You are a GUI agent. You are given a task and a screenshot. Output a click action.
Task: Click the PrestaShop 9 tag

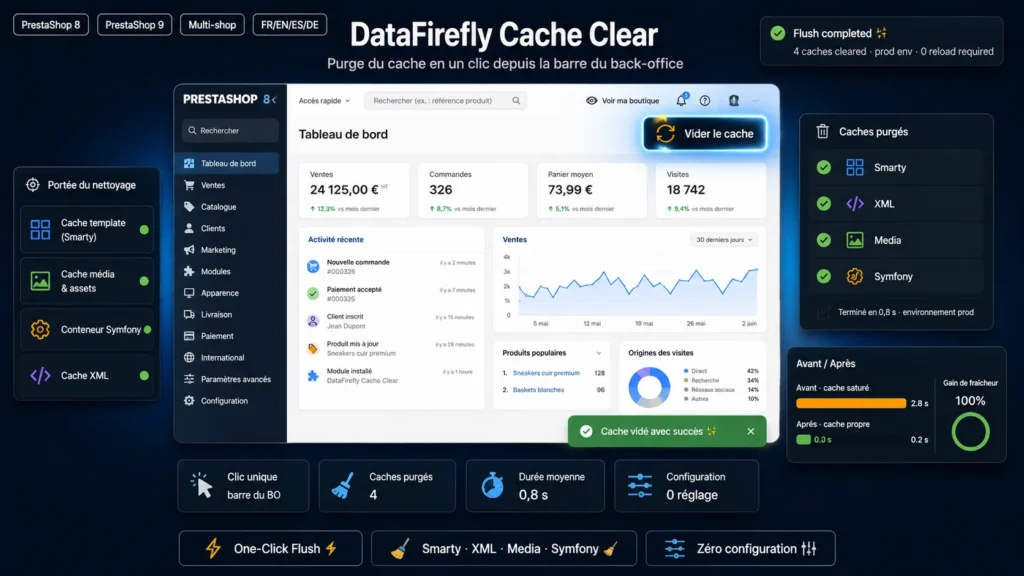tap(135, 25)
